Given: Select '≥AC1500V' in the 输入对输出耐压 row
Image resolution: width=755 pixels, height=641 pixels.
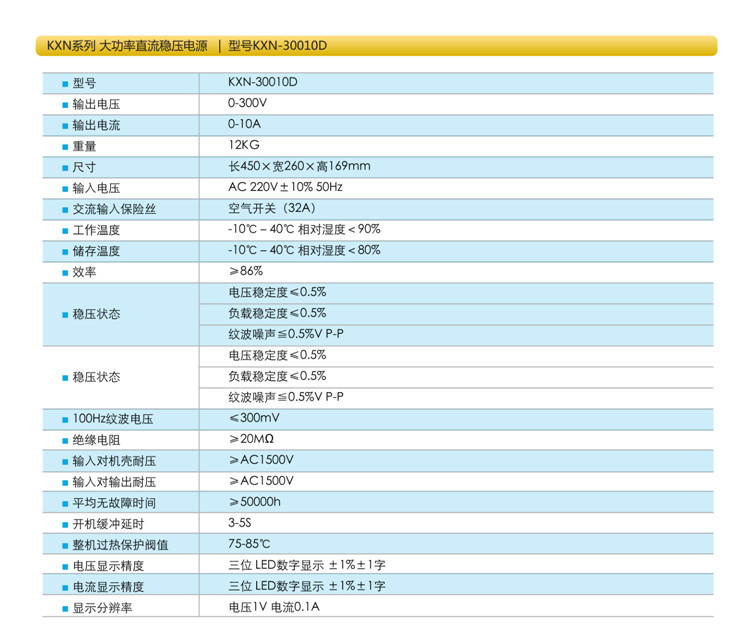Looking at the screenshot, I should (x=261, y=481).
